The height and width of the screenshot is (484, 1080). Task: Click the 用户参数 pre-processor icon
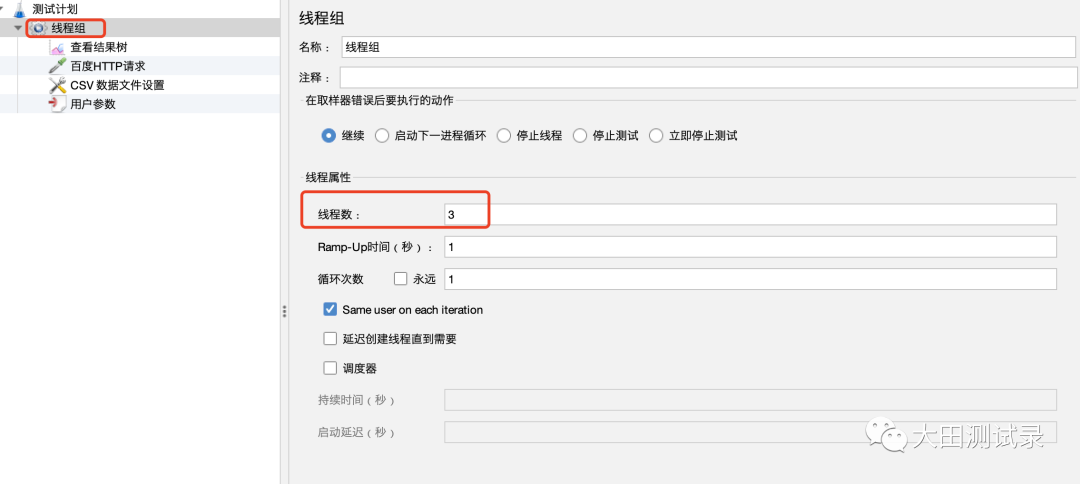pyautogui.click(x=58, y=105)
